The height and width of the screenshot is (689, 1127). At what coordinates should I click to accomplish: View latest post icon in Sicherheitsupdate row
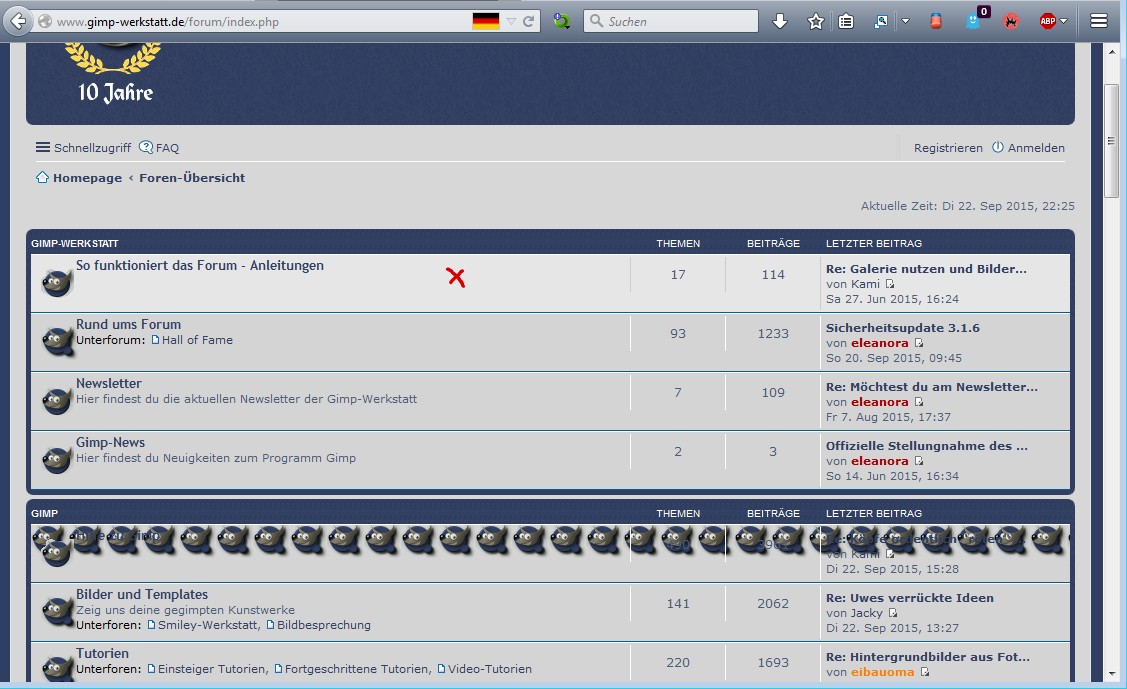[919, 343]
